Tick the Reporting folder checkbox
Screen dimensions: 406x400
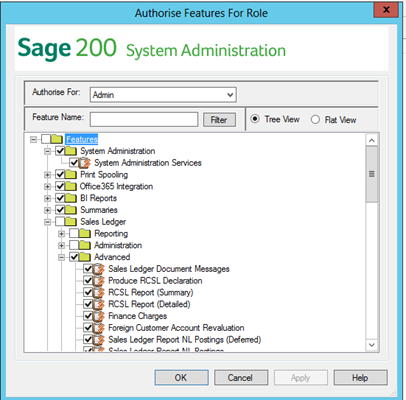[x=74, y=233]
